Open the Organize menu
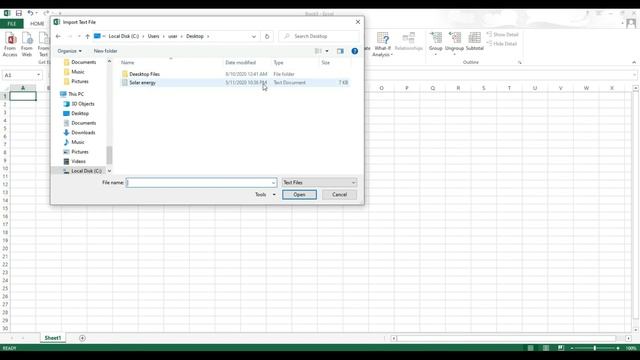Screen dimensions: 640x360 (x=69, y=51)
